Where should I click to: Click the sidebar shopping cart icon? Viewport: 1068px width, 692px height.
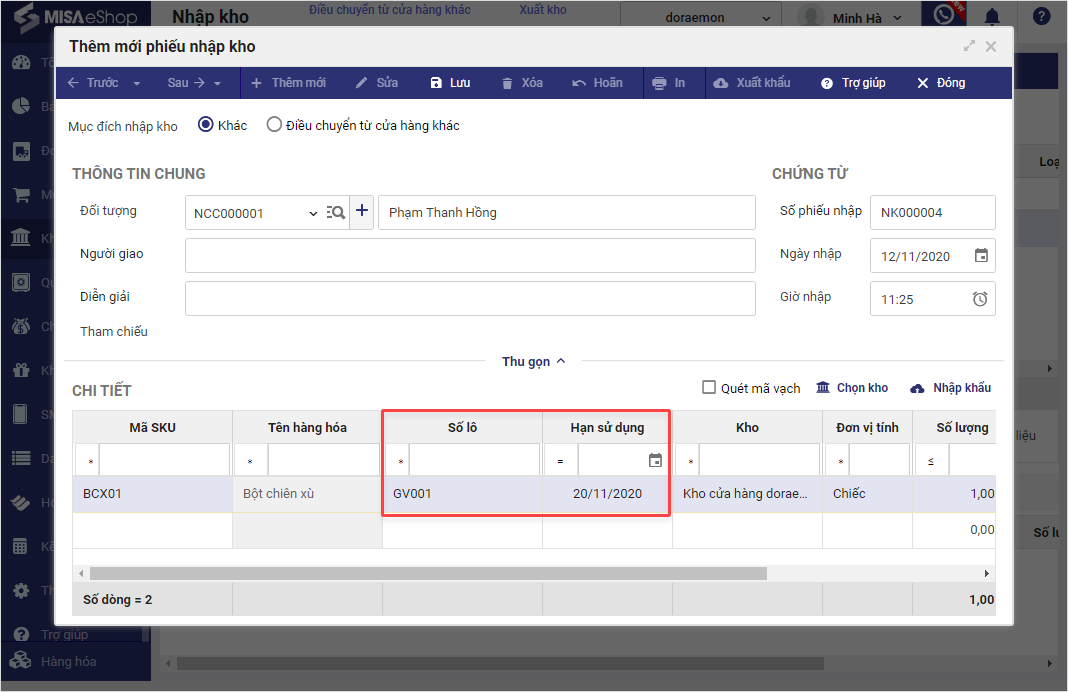pyautogui.click(x=22, y=195)
